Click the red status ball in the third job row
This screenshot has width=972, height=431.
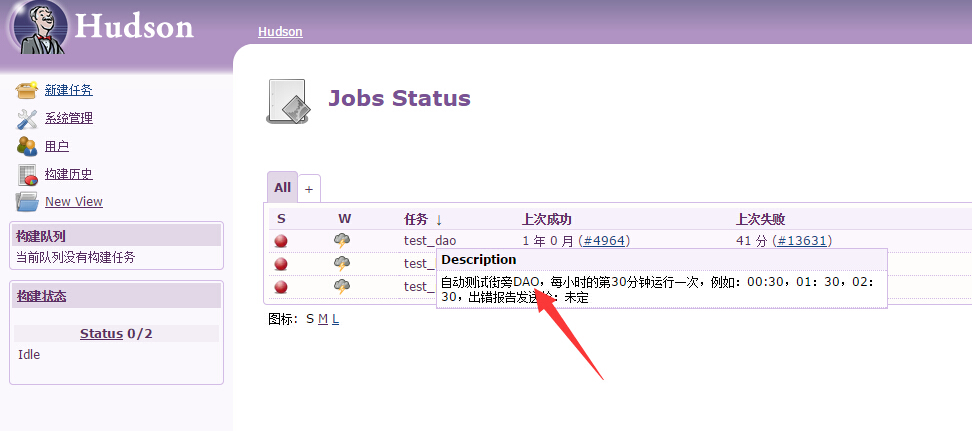[281, 287]
